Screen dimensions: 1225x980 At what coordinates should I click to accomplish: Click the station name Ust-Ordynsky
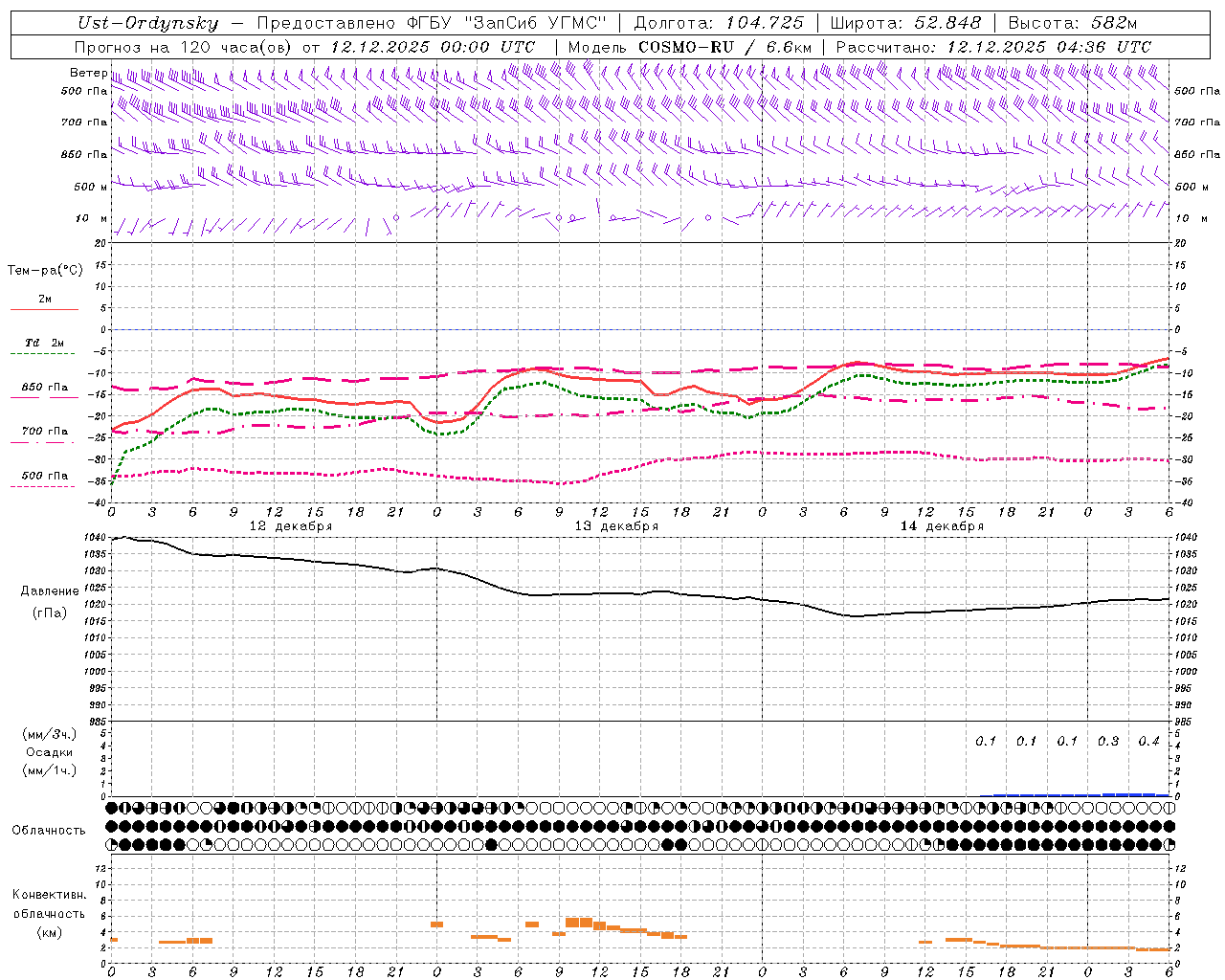[147, 23]
